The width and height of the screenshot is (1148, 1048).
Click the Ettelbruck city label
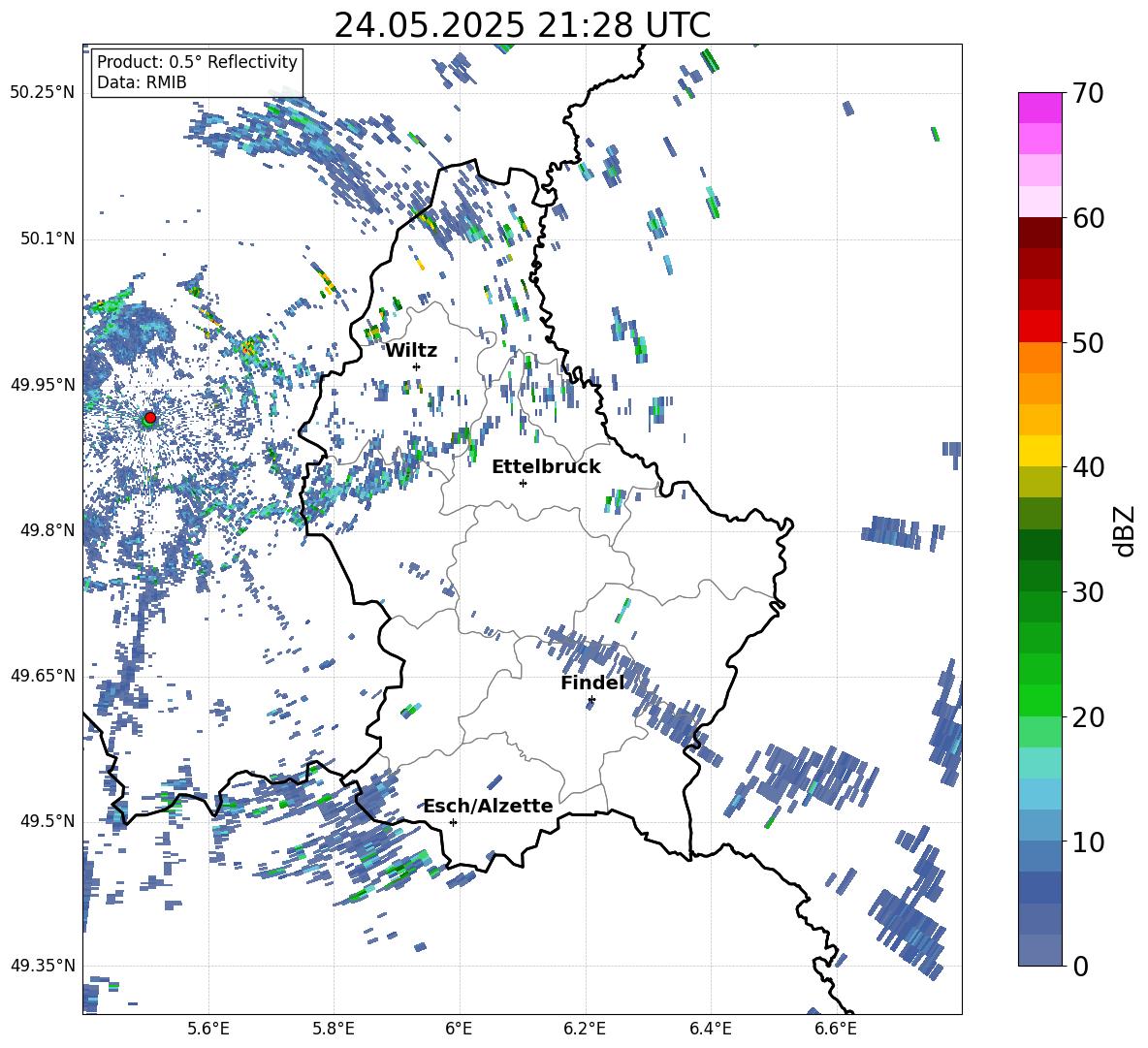click(546, 467)
